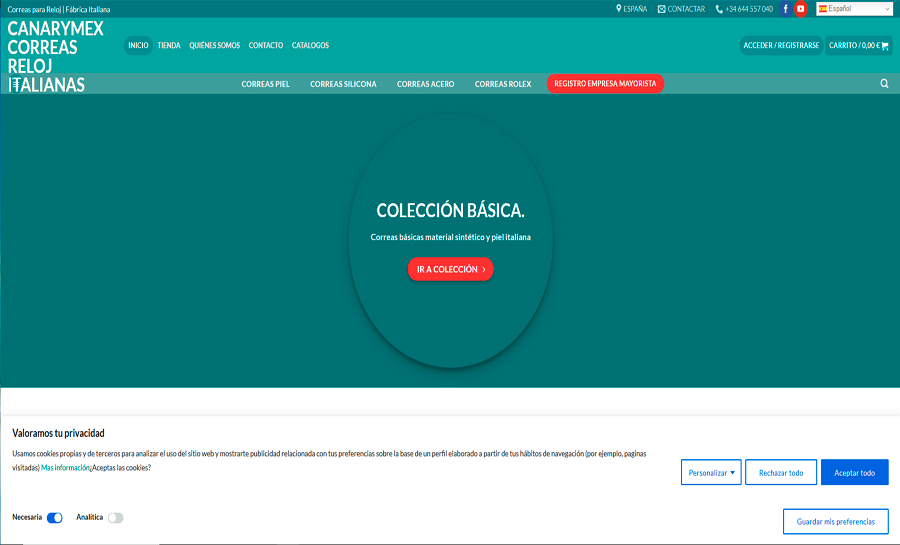Go to the Correas Rolex category
This screenshot has height=545, width=900.
(x=503, y=84)
